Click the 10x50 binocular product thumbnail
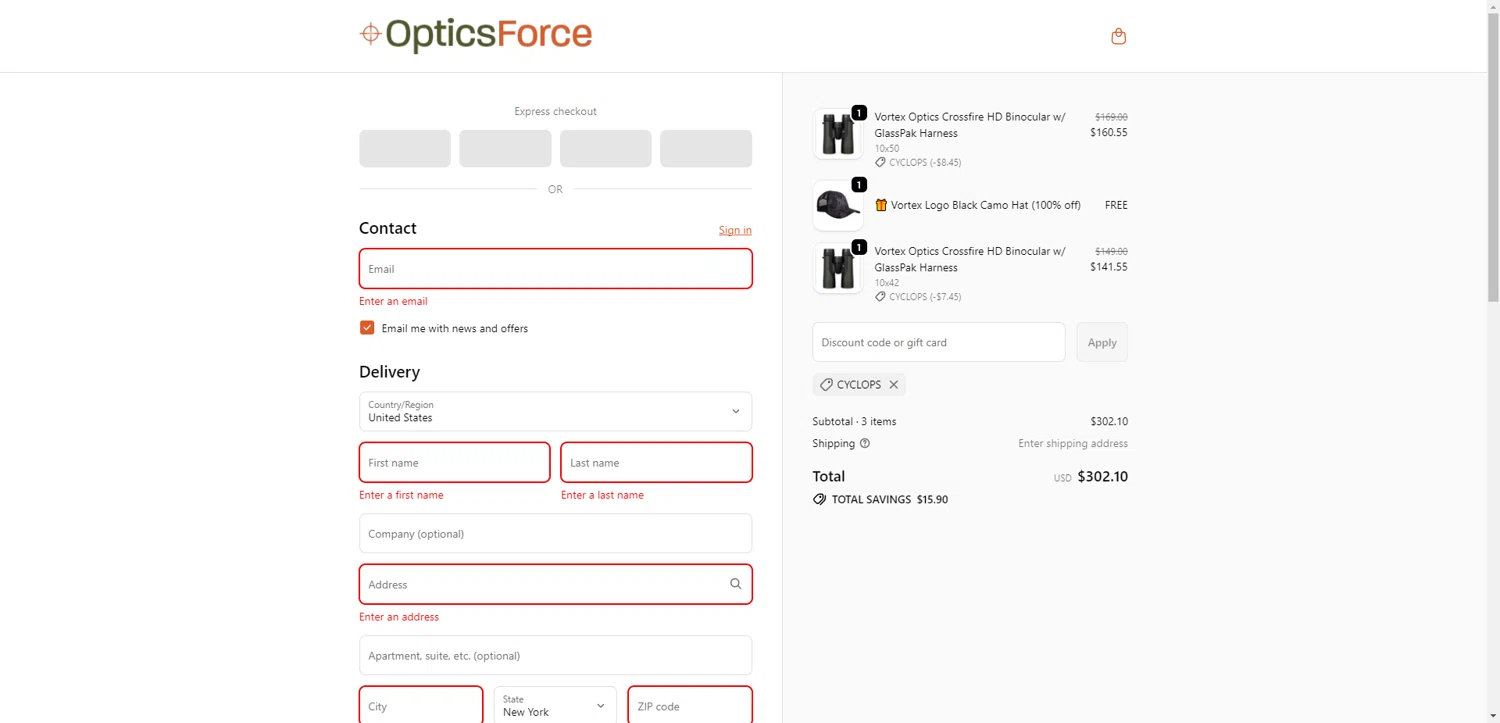The width and height of the screenshot is (1500, 723). pos(838,133)
